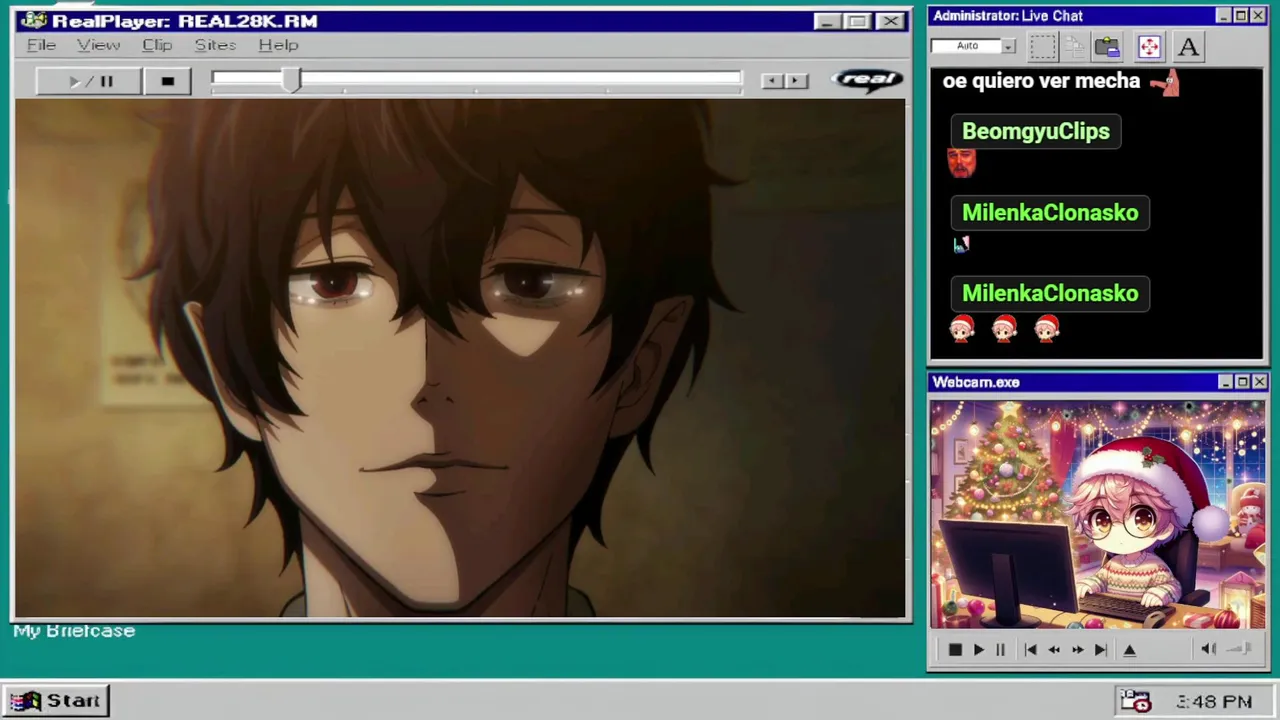Open the Sites menu in RealPlayer

215,45
